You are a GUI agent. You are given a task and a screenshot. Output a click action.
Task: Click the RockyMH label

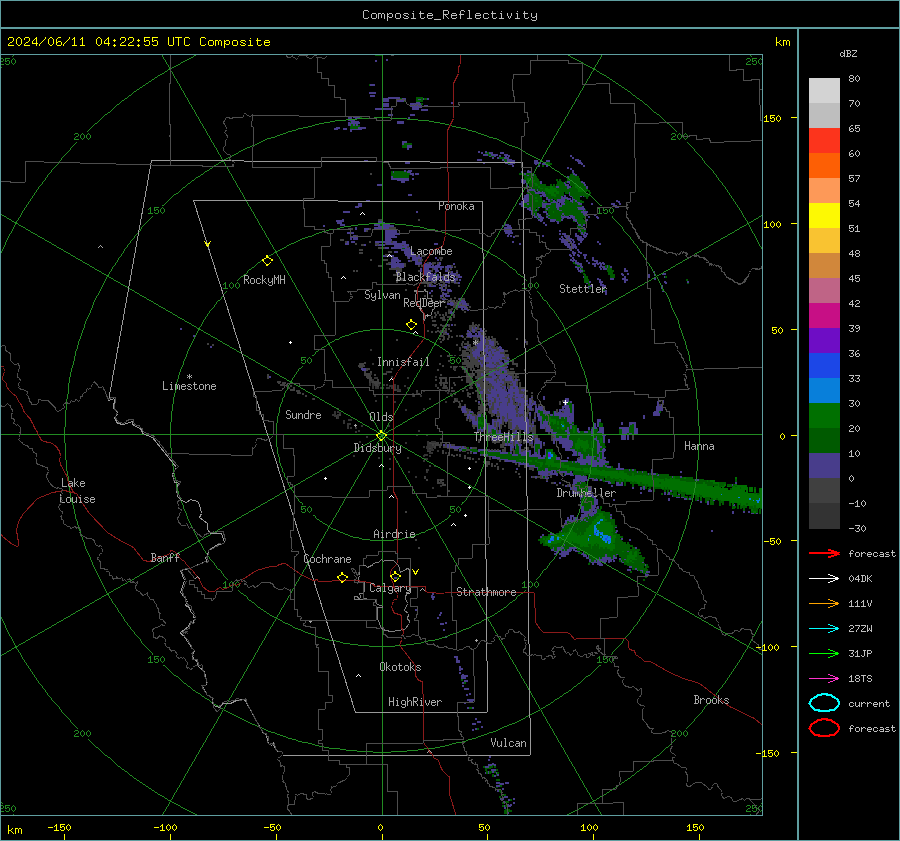pyautogui.click(x=264, y=280)
